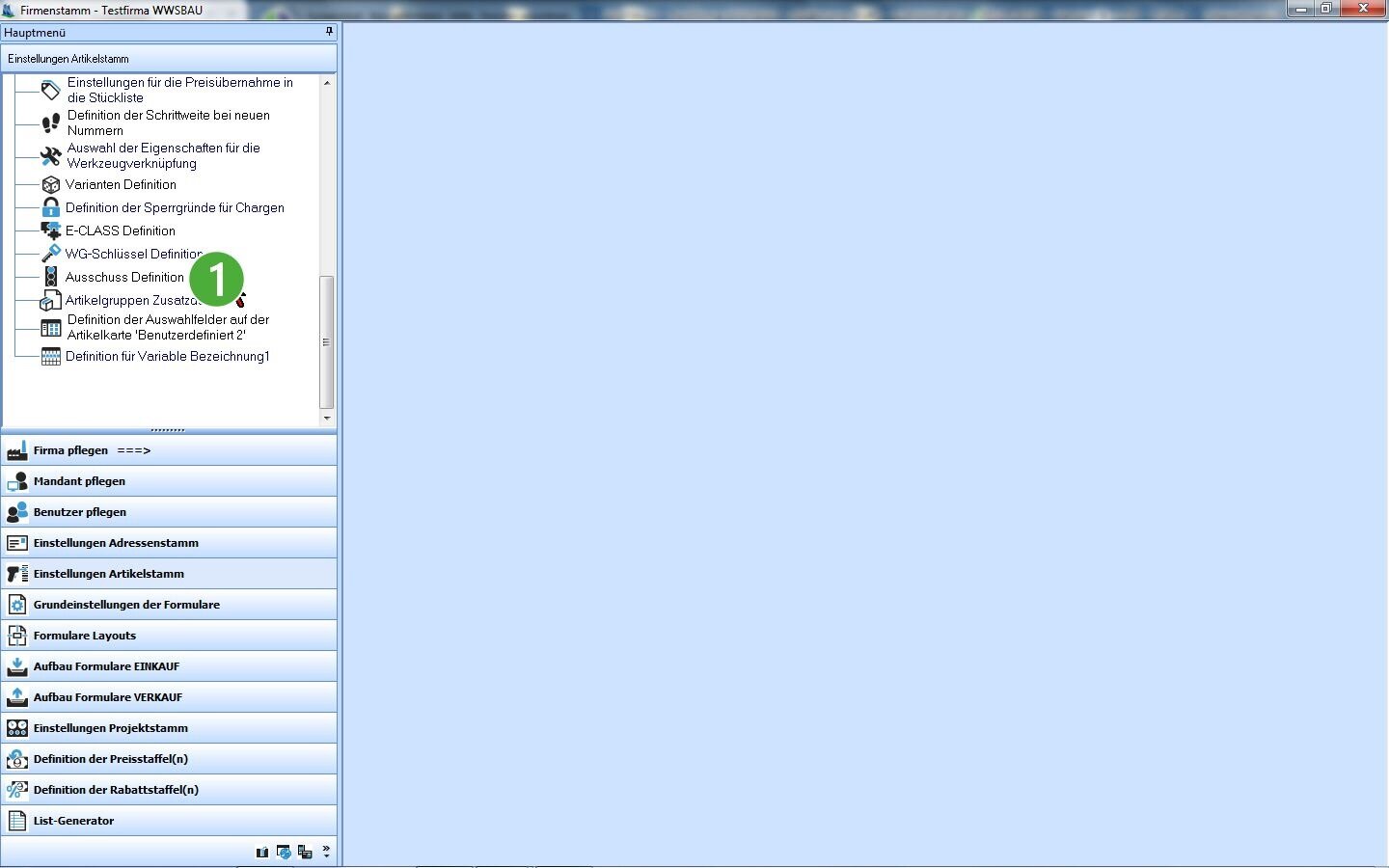Open Einstellungen Projektstamm section
Viewport: 1389px width, 868px height.
[x=169, y=728]
